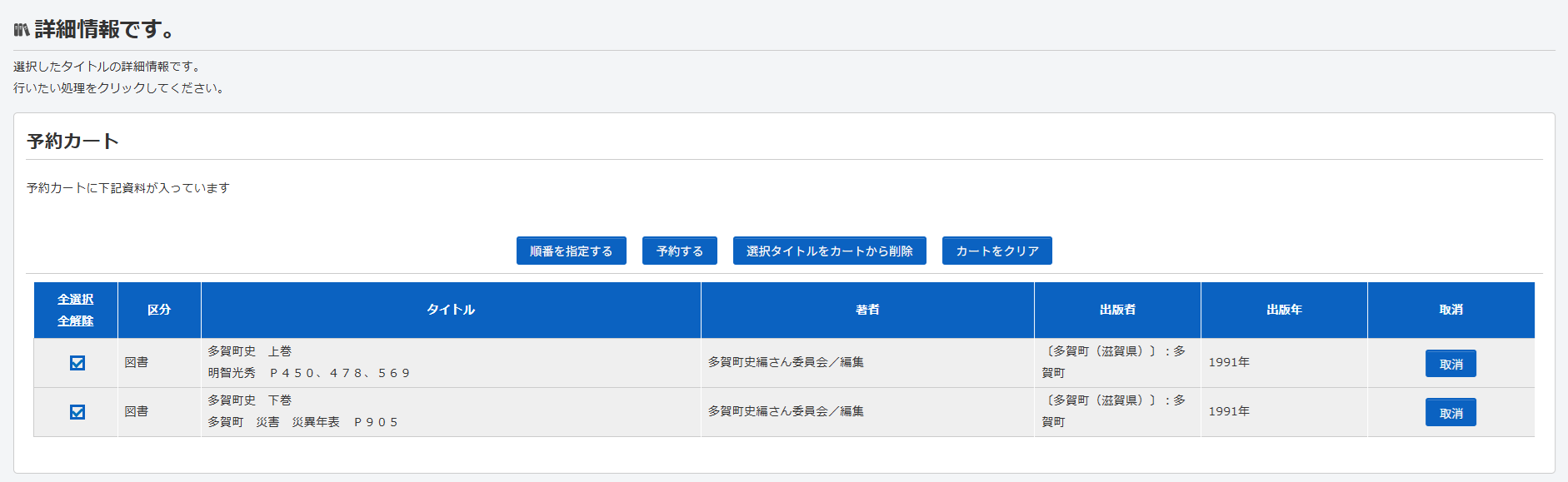Cancel 多賀町史 上巻 with its 取消 button
The image size is (1568, 482).
(1450, 364)
